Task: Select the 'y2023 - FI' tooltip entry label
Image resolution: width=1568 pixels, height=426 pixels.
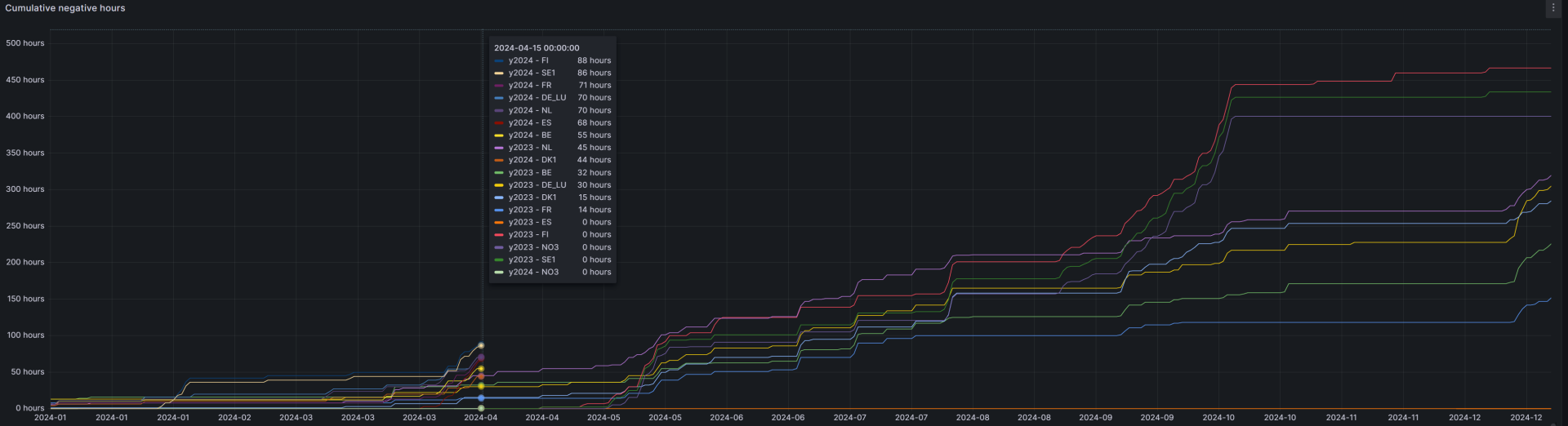Action: (528, 235)
